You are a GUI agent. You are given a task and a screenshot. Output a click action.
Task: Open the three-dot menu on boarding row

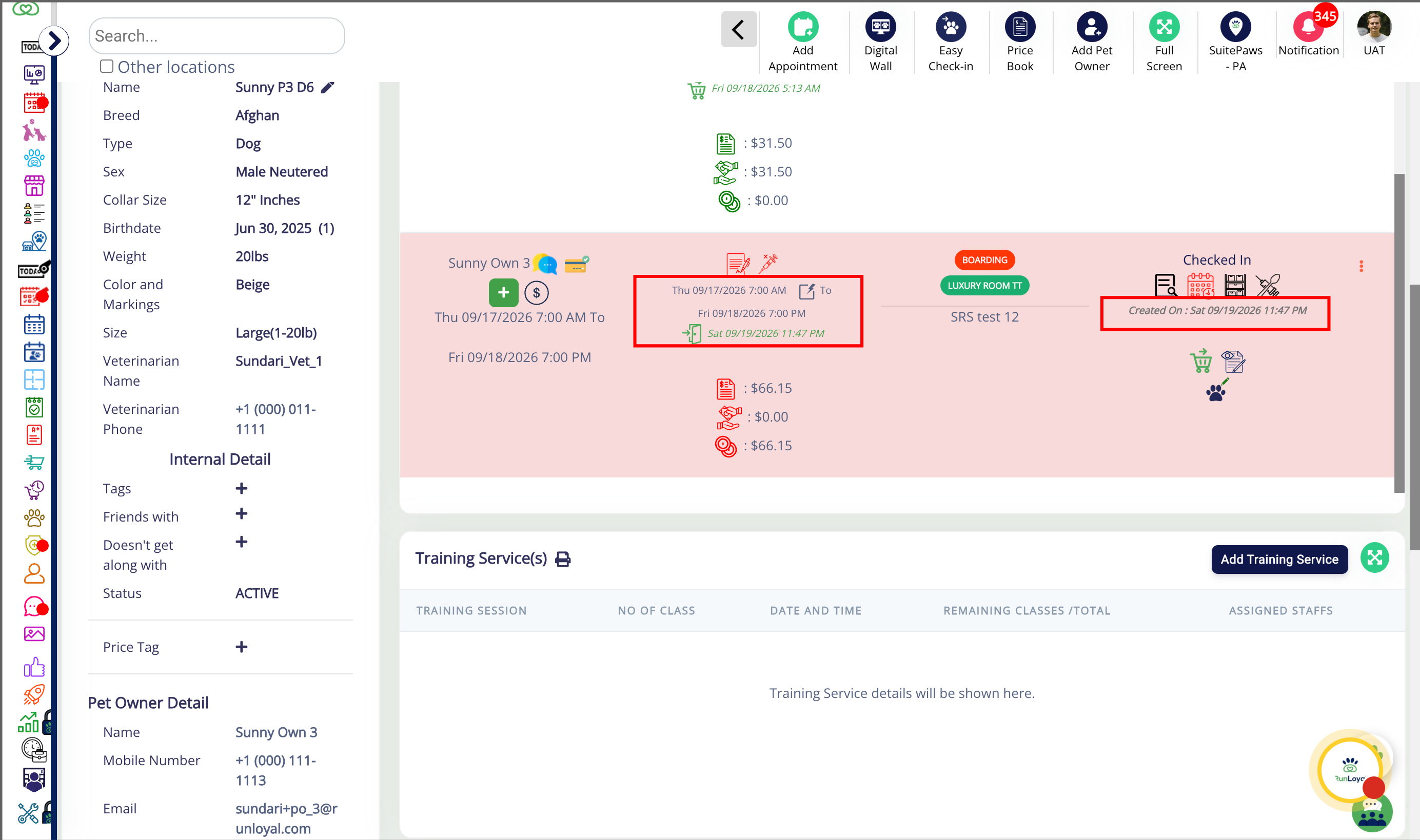point(1361,266)
